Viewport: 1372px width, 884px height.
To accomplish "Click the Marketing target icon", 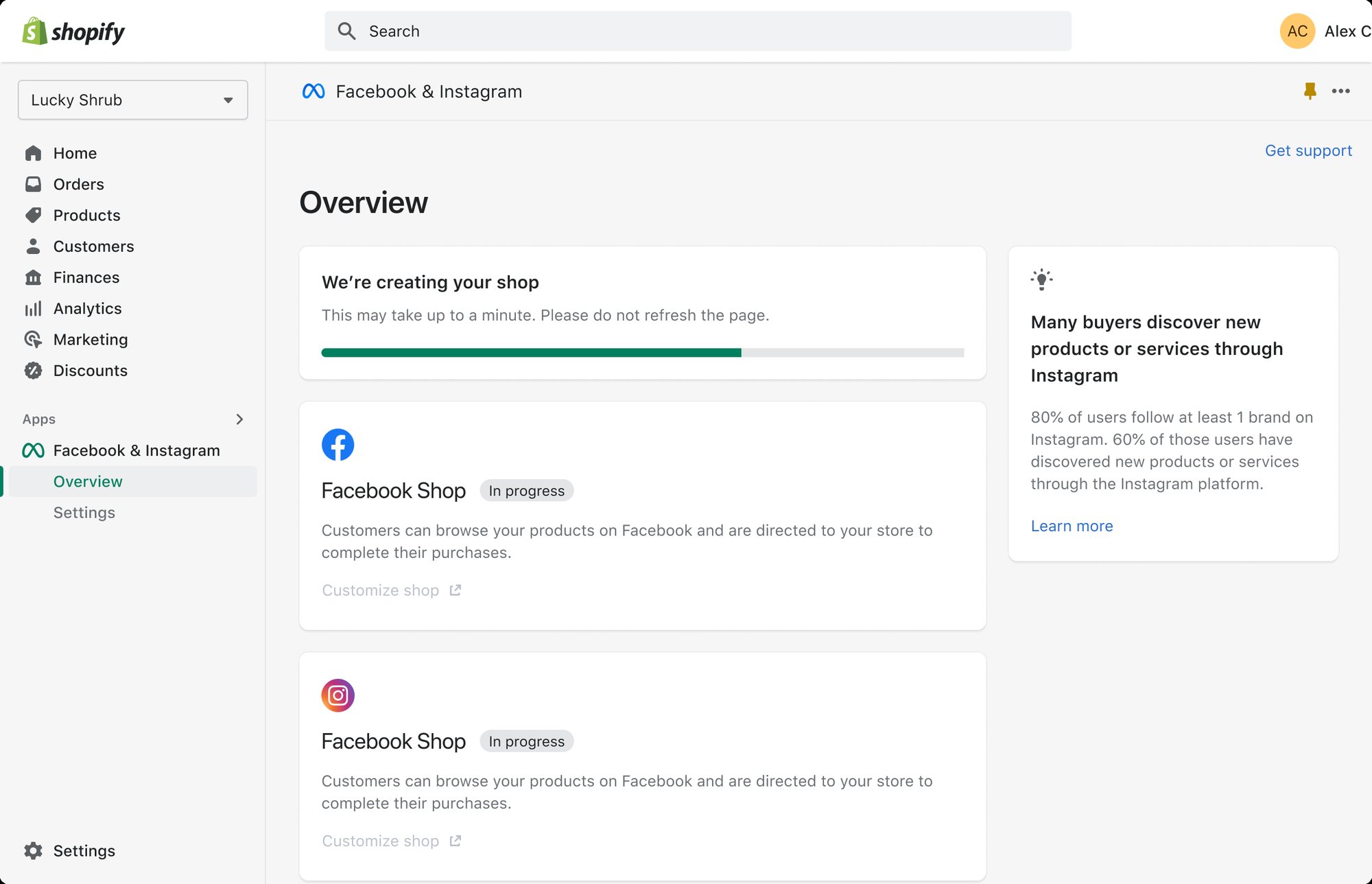I will click(x=33, y=339).
